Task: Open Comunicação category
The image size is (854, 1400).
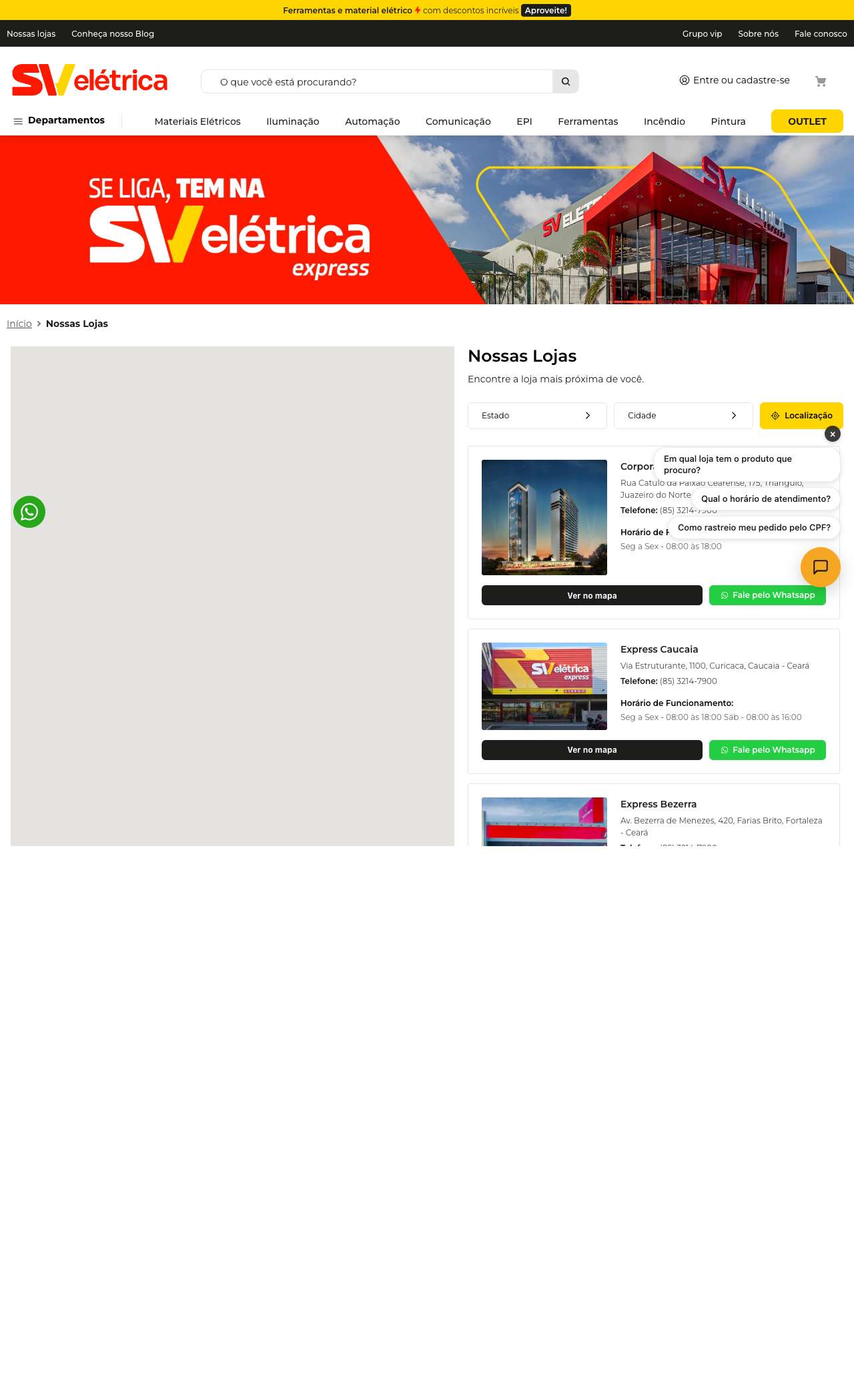Action: click(x=458, y=121)
